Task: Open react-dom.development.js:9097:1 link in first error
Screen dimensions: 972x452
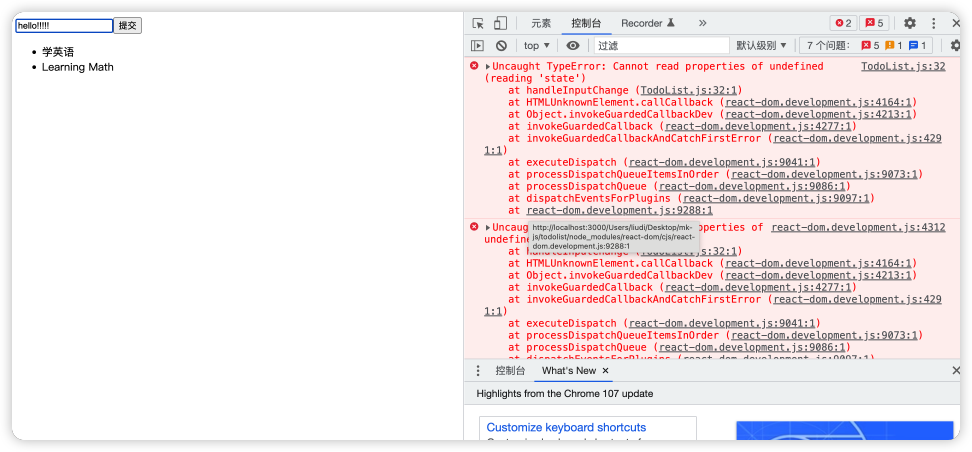Action: pos(775,198)
